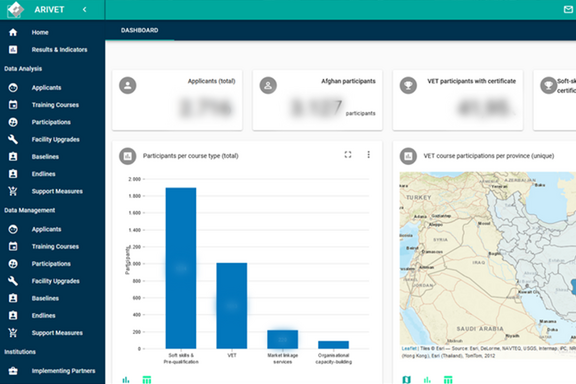Image resolution: width=576 pixels, height=384 pixels.
Task: Open Facility Upgrades under Data Management
Action: 55,281
